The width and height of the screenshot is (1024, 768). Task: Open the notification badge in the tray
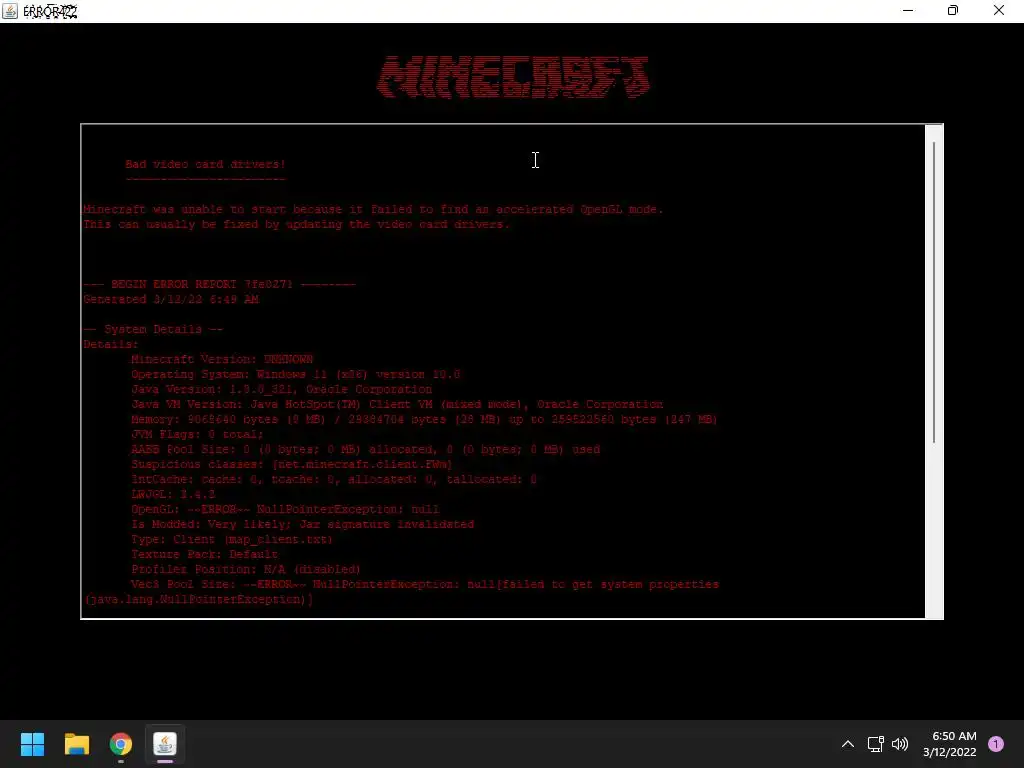tap(995, 744)
